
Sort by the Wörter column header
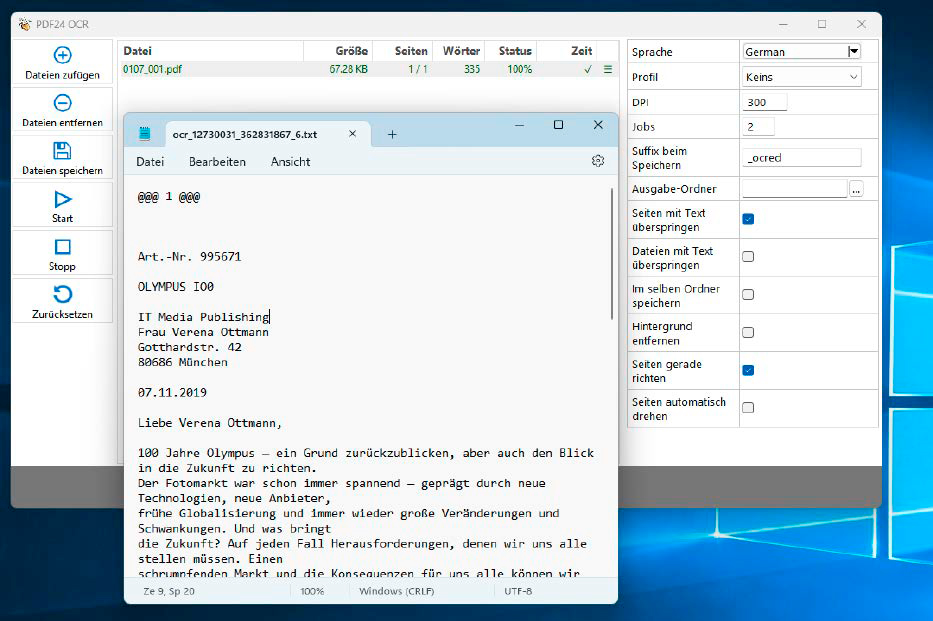459,51
